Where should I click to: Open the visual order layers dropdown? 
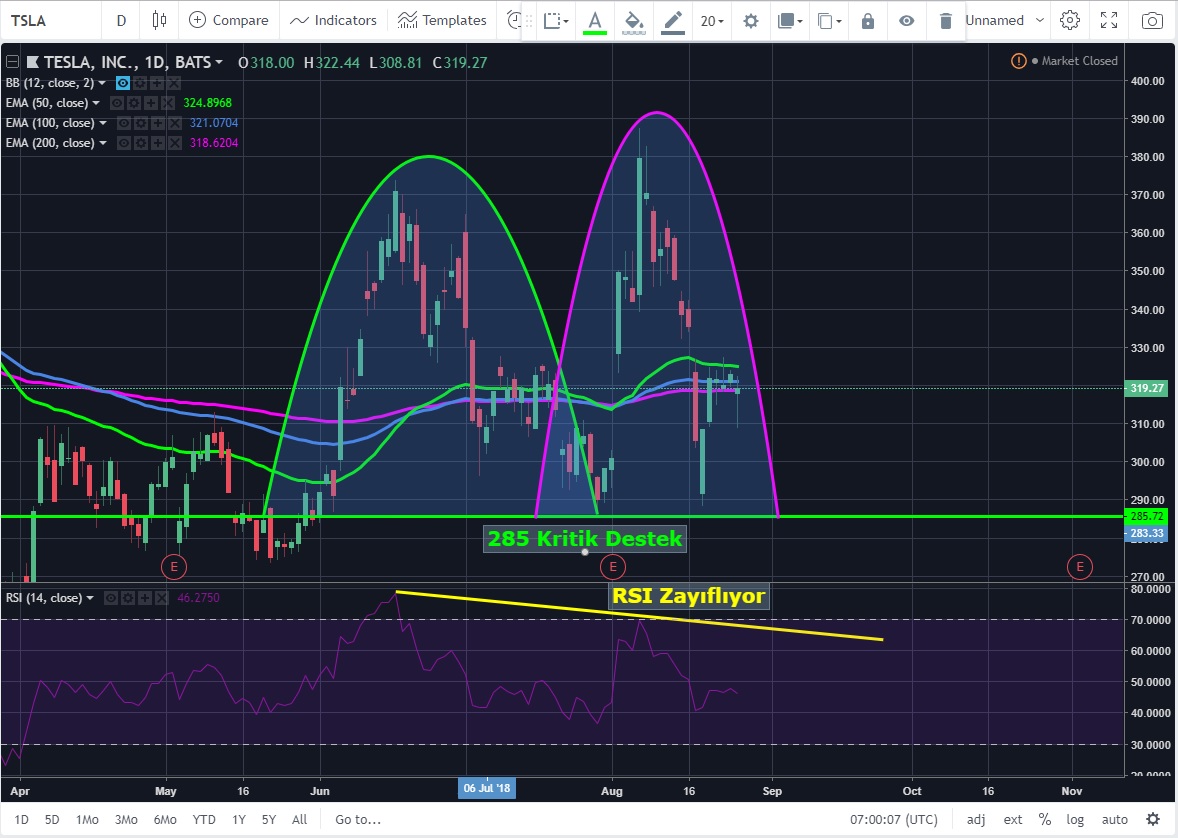(x=790, y=21)
